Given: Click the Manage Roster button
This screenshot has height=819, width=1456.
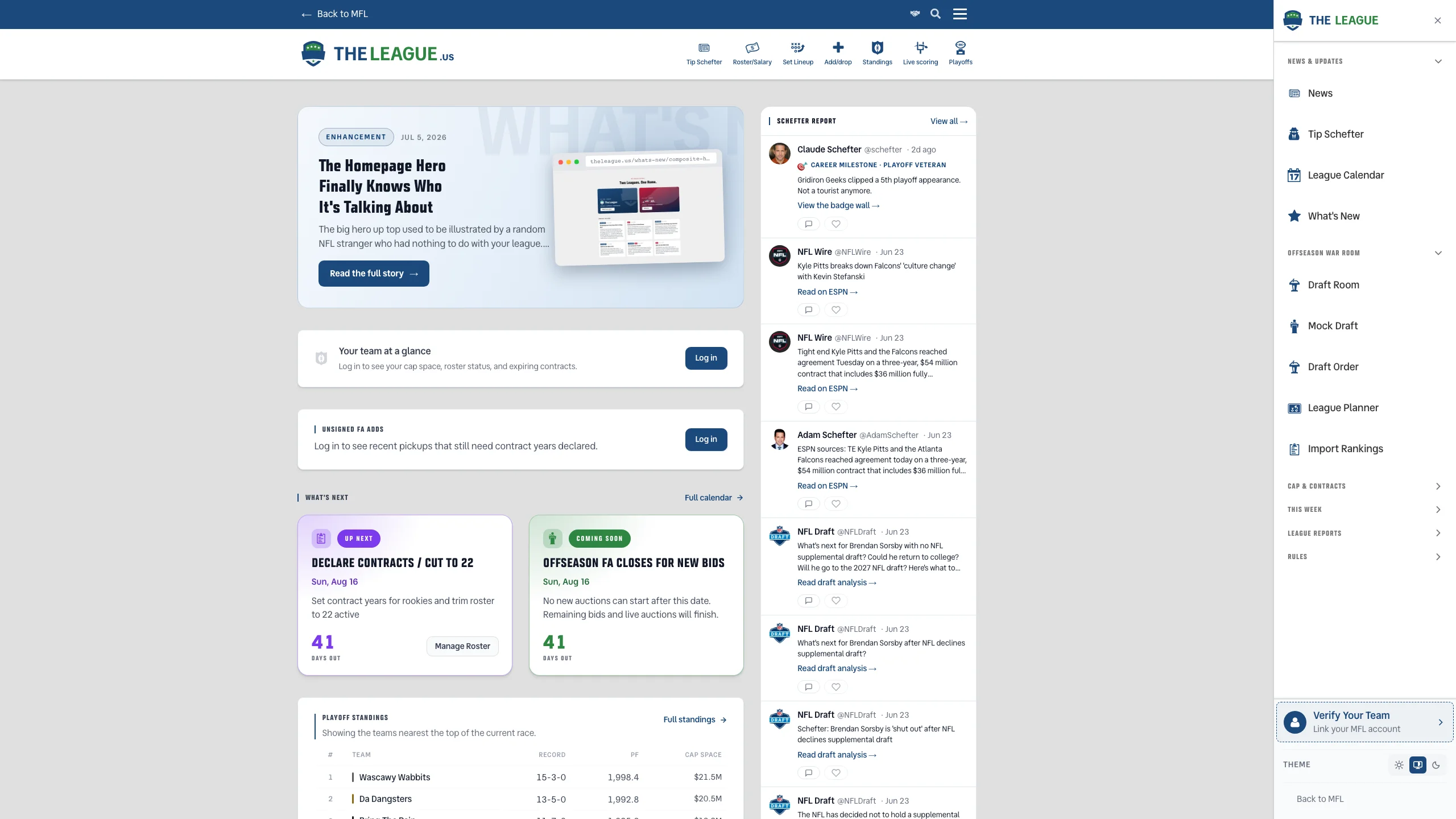Looking at the screenshot, I should 462,646.
